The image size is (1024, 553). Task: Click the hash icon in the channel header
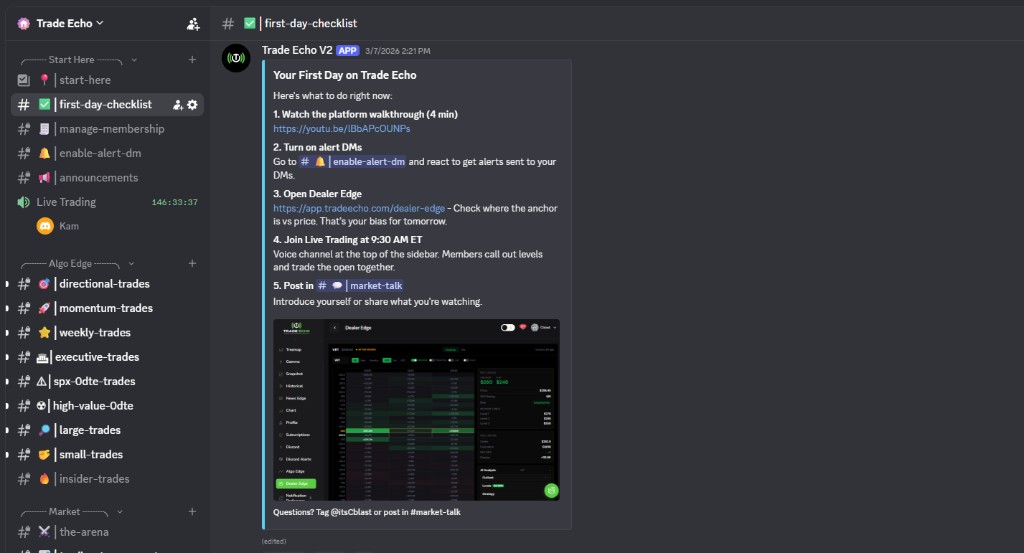(x=228, y=24)
